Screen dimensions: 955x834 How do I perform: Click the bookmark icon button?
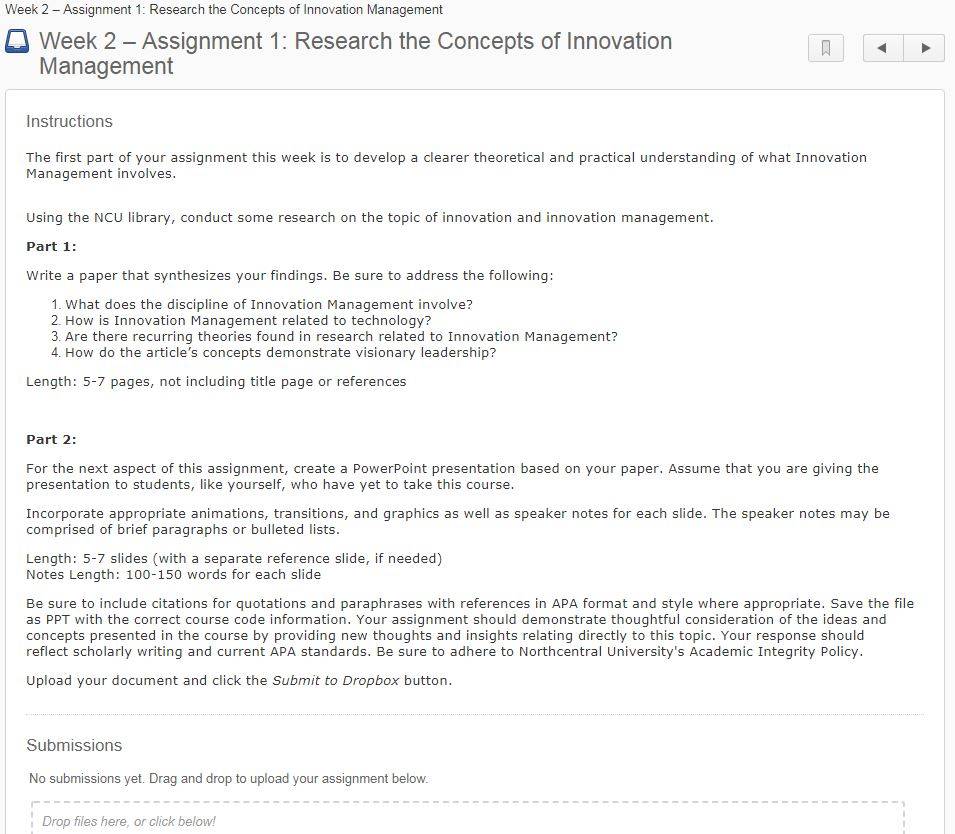[825, 48]
